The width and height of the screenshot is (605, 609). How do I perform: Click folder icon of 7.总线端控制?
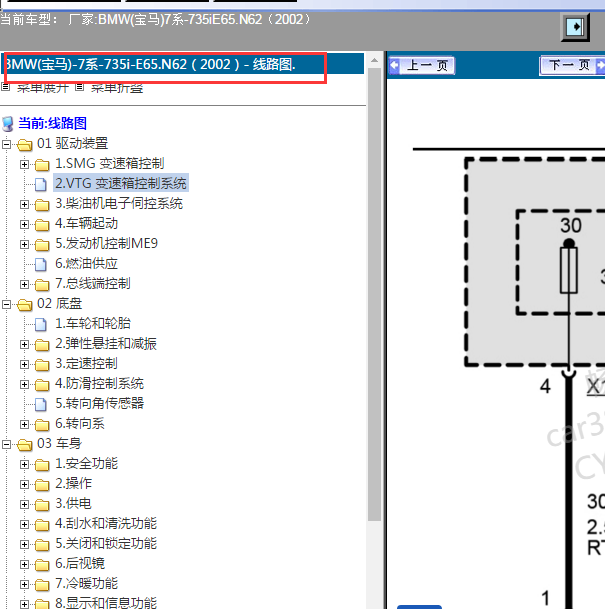pyautogui.click(x=42, y=285)
